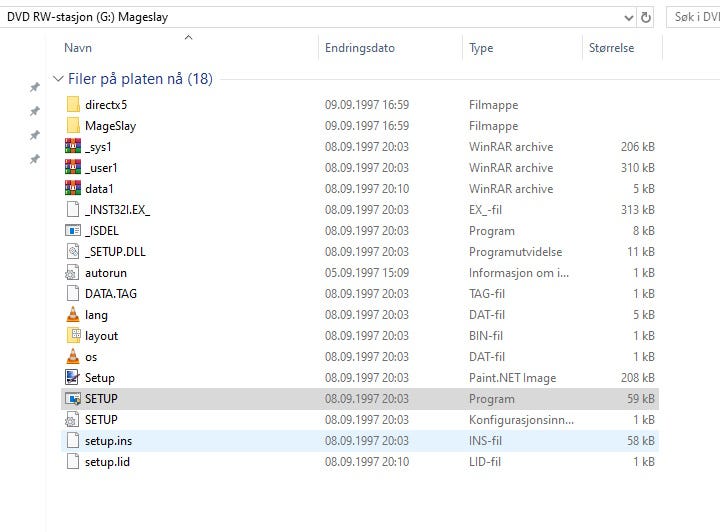
Task: Click the fourth pin icon in sidebar
Action: click(x=34, y=159)
